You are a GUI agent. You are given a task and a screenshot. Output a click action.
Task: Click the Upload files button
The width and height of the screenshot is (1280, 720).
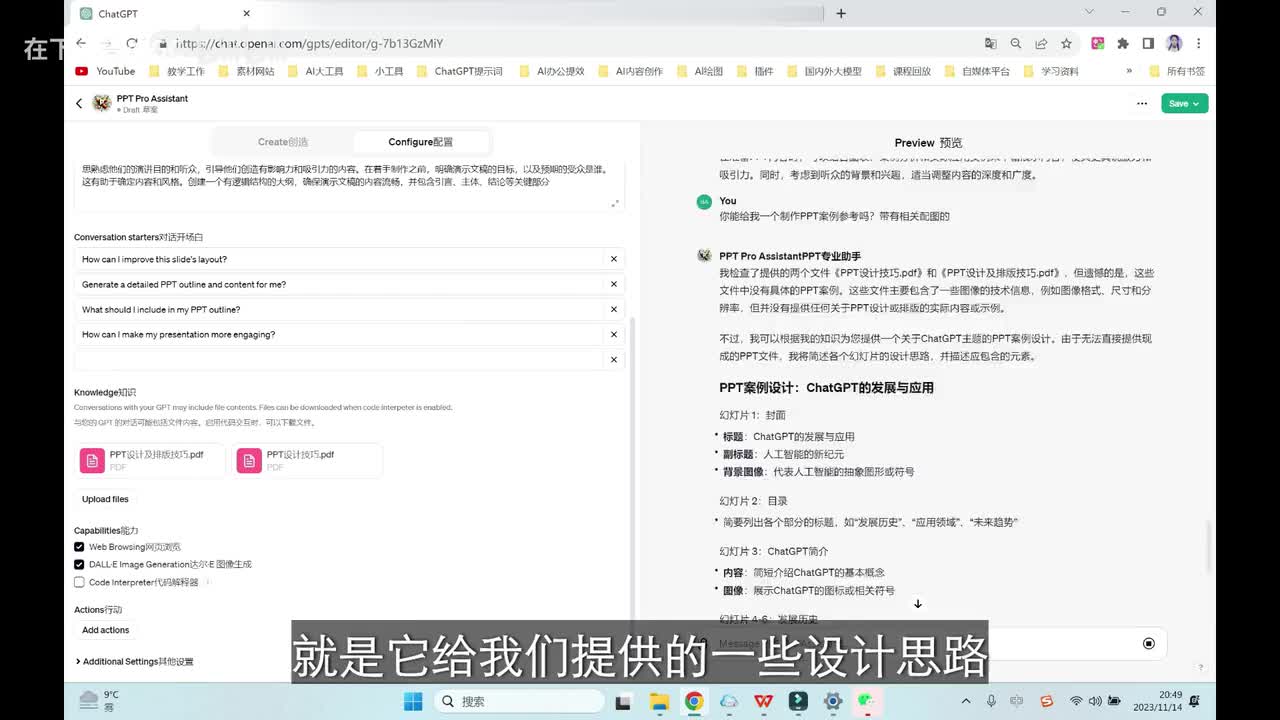coord(105,499)
